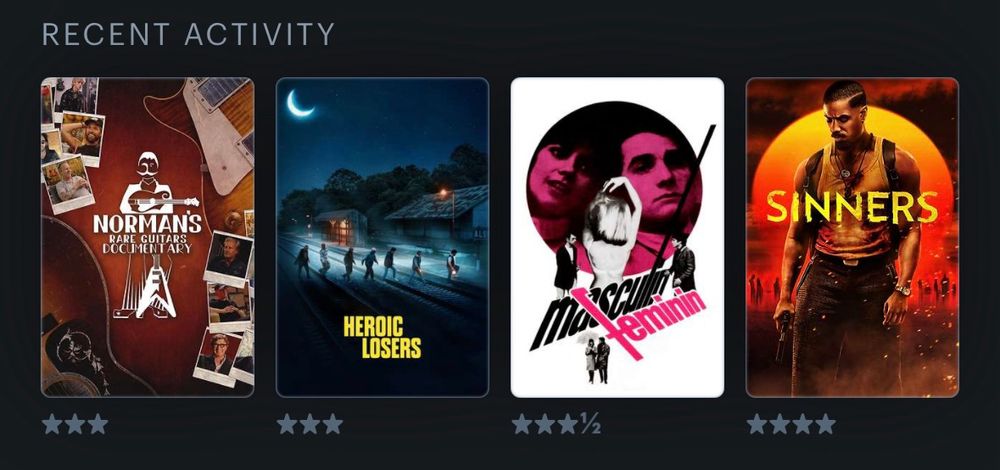This screenshot has width=1000, height=470.
Task: Click the half-star symbol under Masculin Féminin
Action: tap(590, 423)
